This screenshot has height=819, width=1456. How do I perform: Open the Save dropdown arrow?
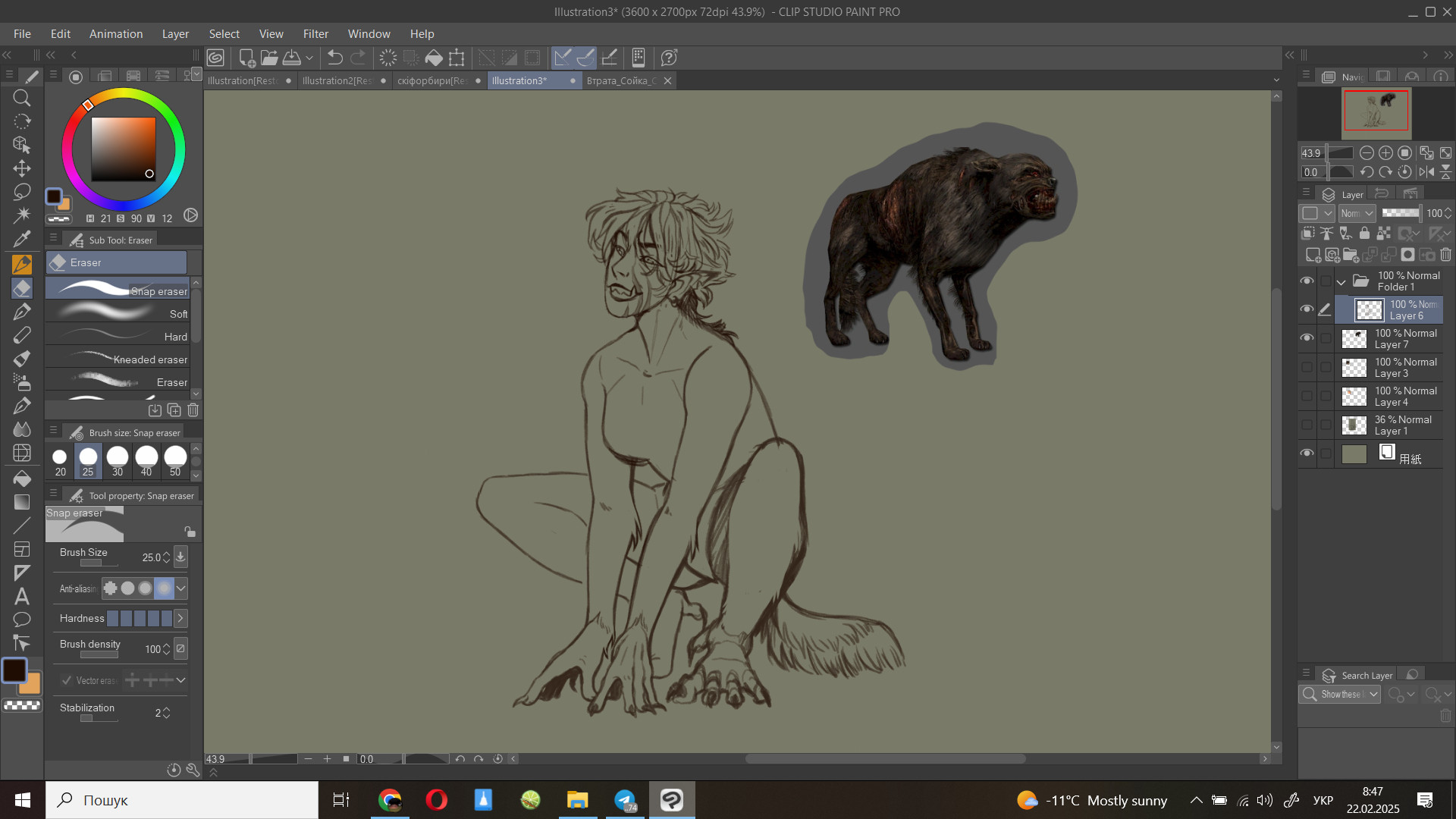(309, 58)
